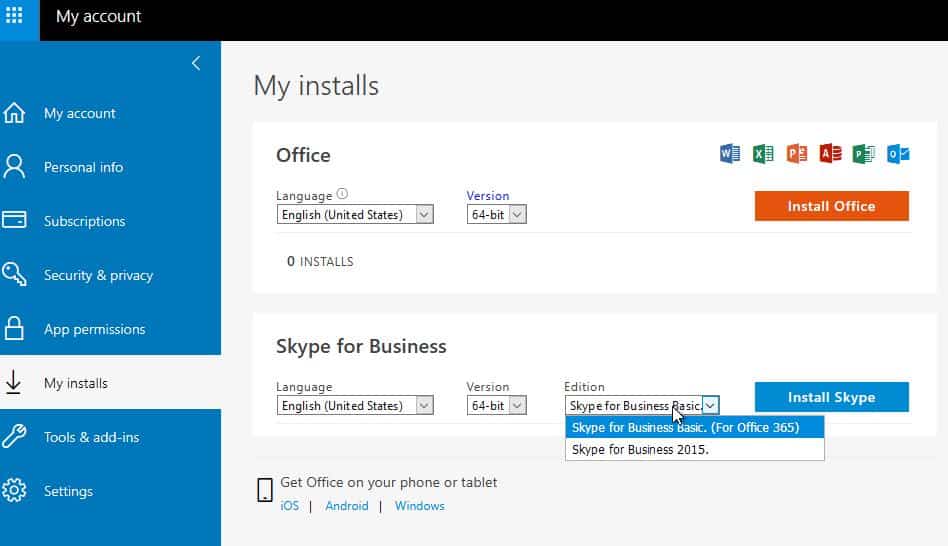Click the My account header title
The width and height of the screenshot is (948, 546).
[99, 16]
